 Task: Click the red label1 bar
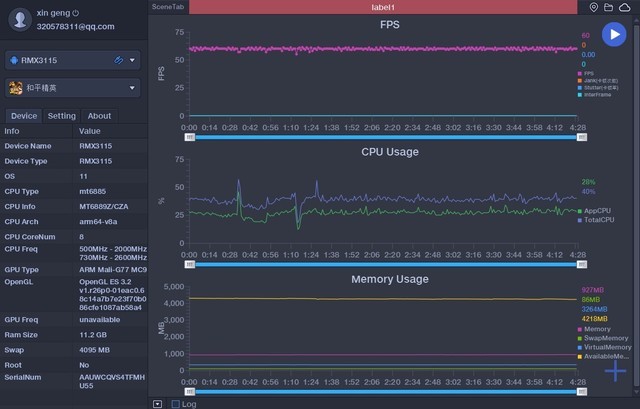(x=384, y=7)
